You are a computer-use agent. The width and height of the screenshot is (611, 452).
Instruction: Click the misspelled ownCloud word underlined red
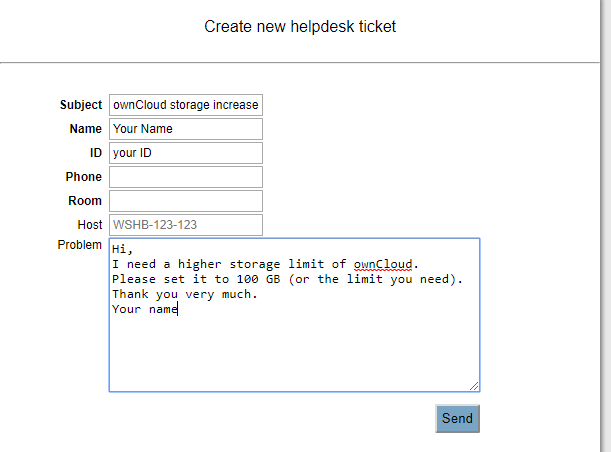pyautogui.click(x=383, y=264)
